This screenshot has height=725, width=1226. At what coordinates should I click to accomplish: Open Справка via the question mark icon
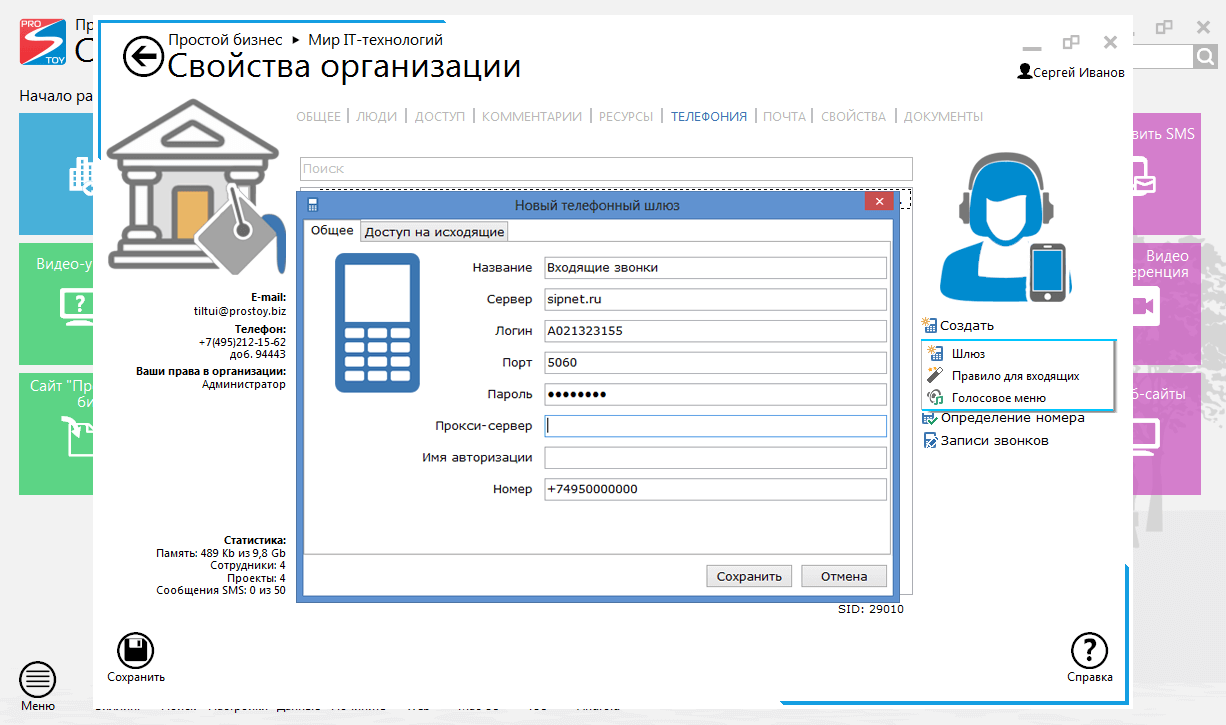point(1090,651)
